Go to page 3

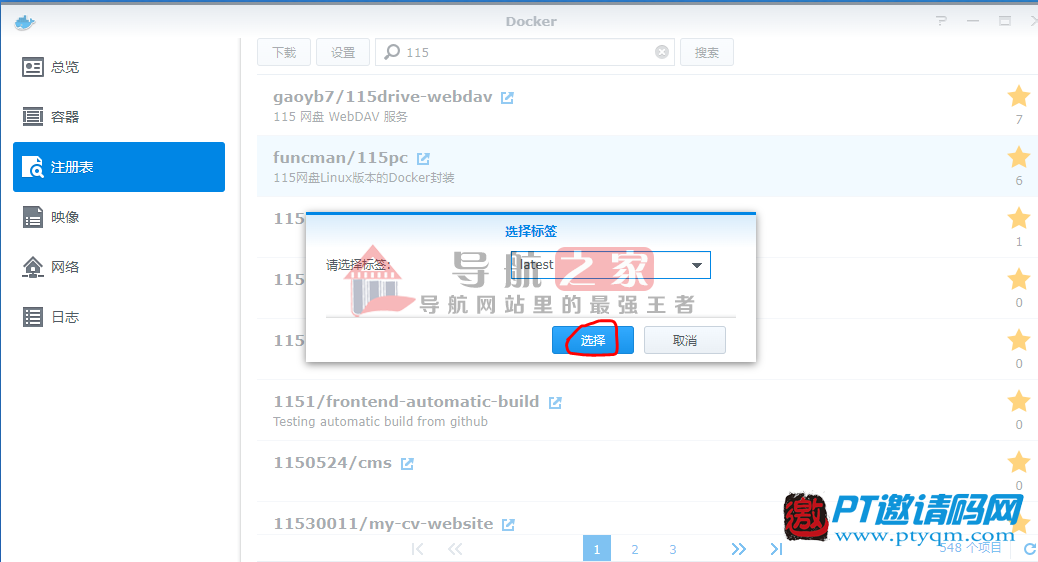673,549
